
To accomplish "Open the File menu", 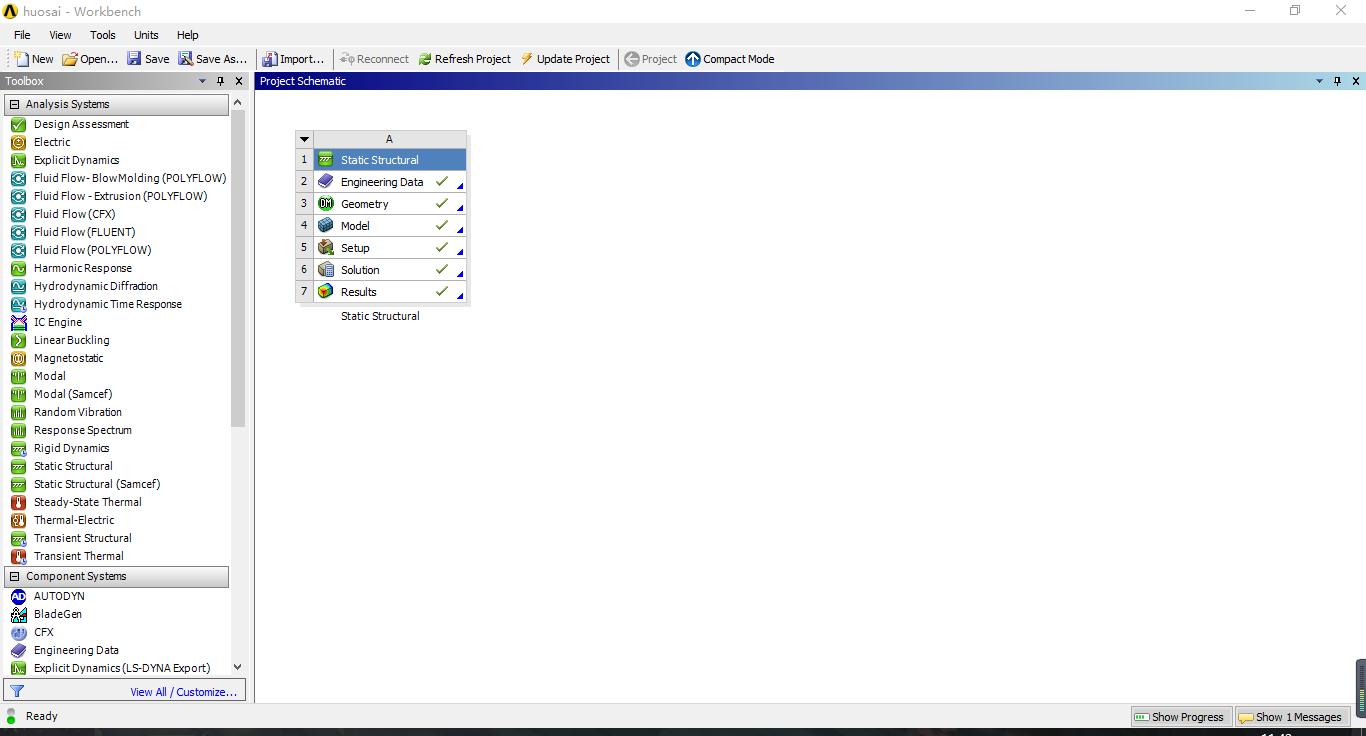I will pos(22,35).
